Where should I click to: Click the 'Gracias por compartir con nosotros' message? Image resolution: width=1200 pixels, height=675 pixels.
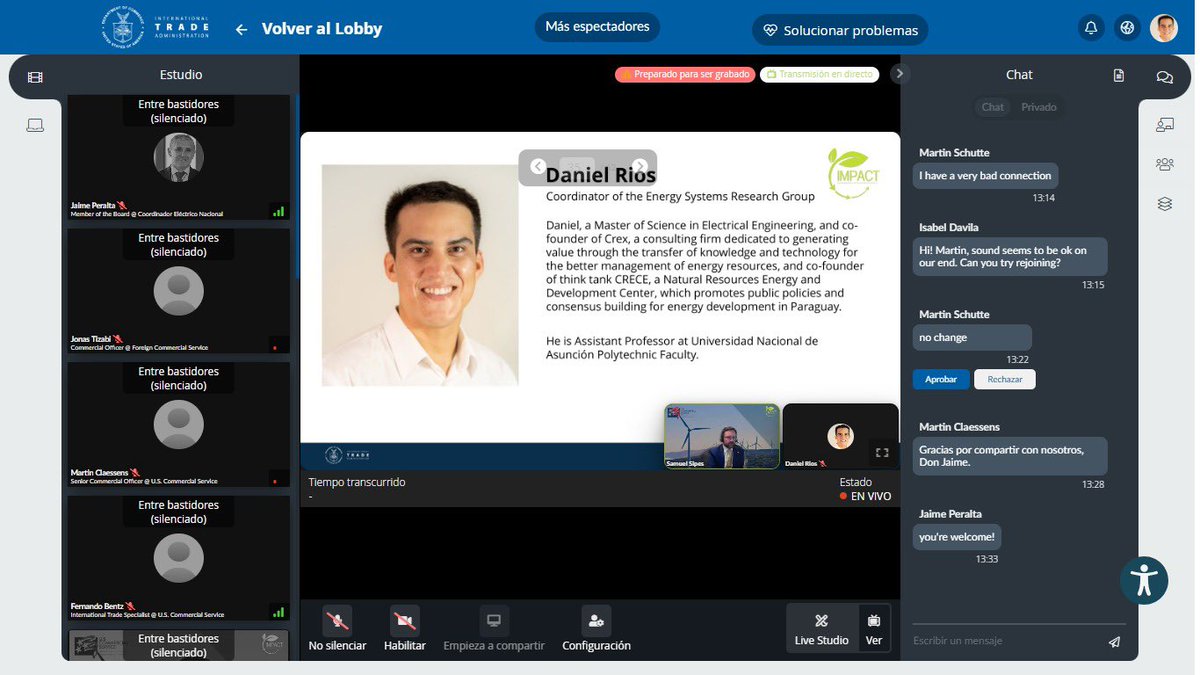(x=1010, y=457)
